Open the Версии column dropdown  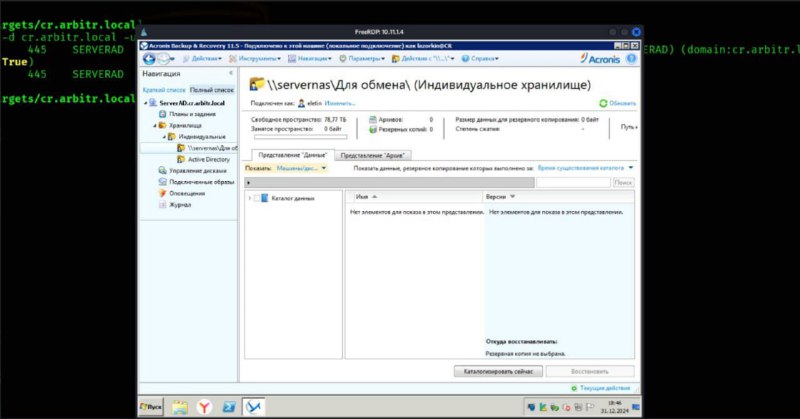[513, 196]
